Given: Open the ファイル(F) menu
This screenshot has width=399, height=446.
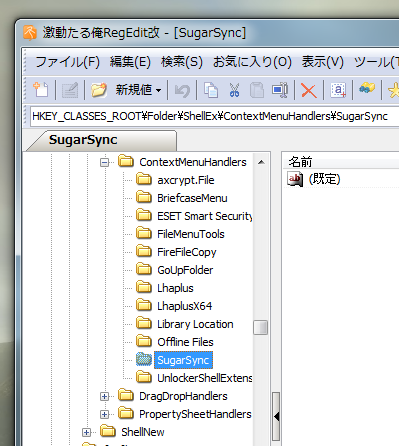Looking at the screenshot, I should [x=68, y=62].
